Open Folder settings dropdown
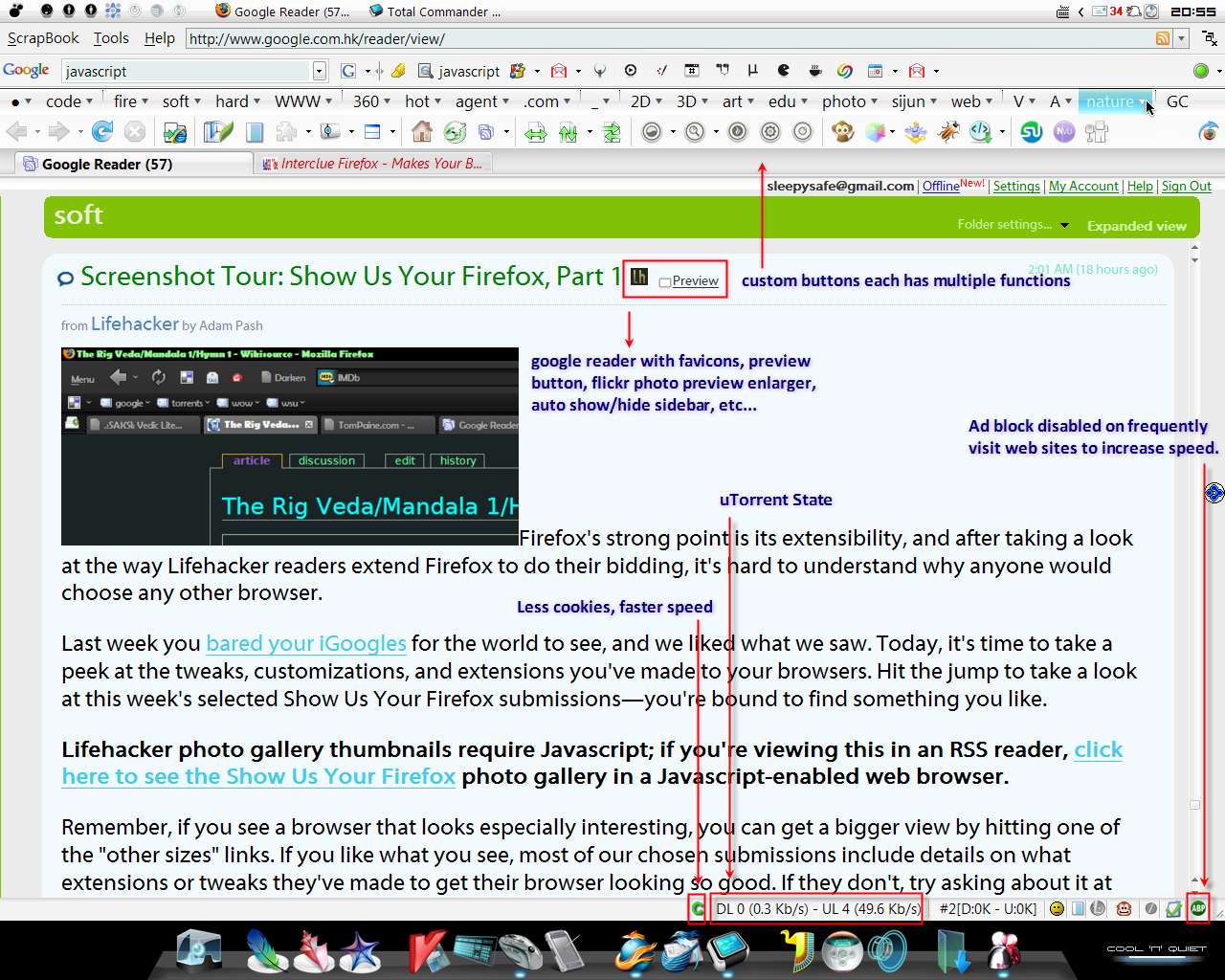 (x=1013, y=225)
